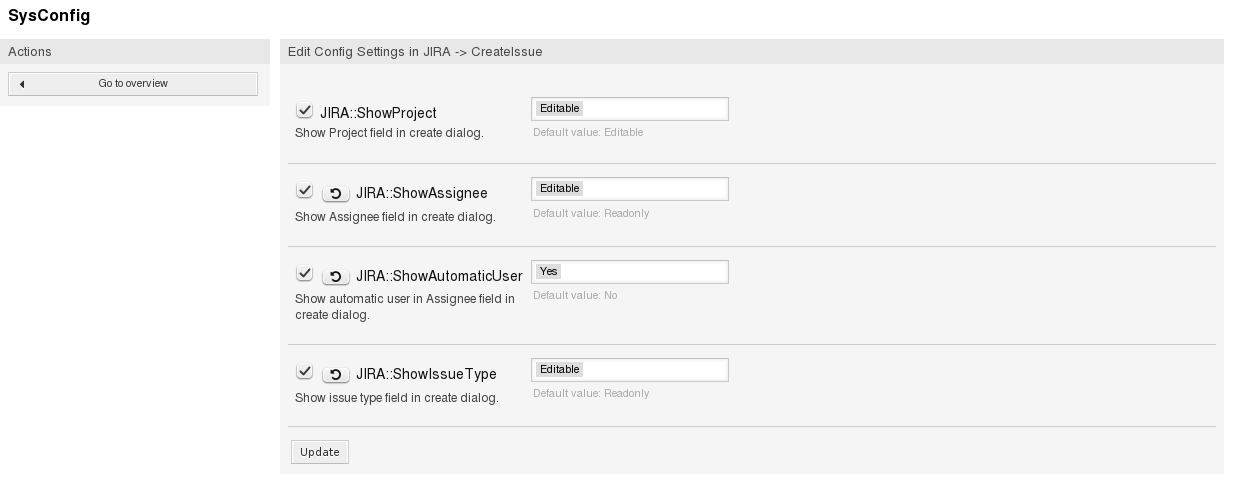Disable the JIRA::ShowAutomaticUser checkbox
This screenshot has width=1233, height=484.
point(305,274)
